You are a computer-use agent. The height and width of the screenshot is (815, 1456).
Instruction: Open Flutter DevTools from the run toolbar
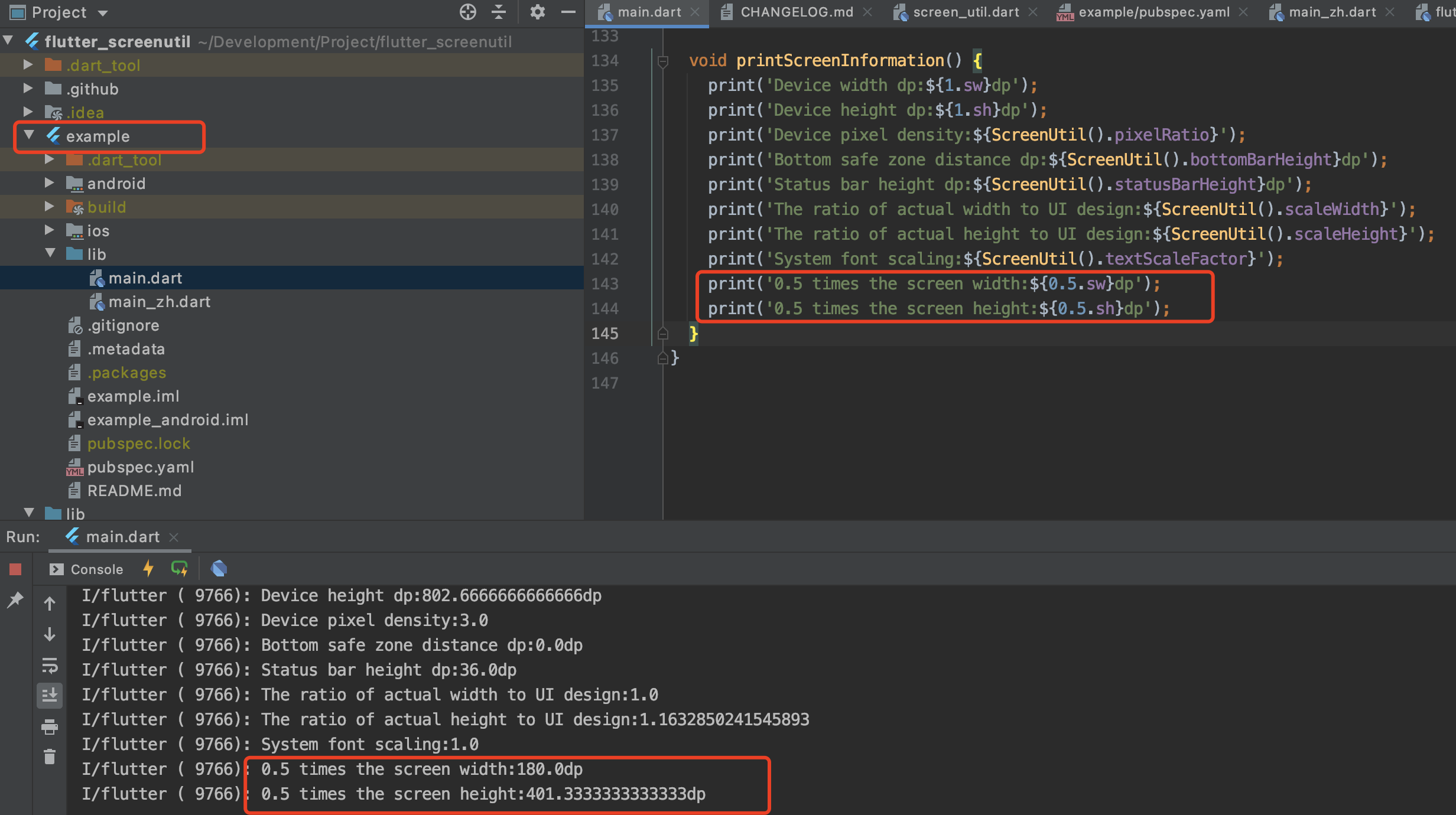pos(219,569)
